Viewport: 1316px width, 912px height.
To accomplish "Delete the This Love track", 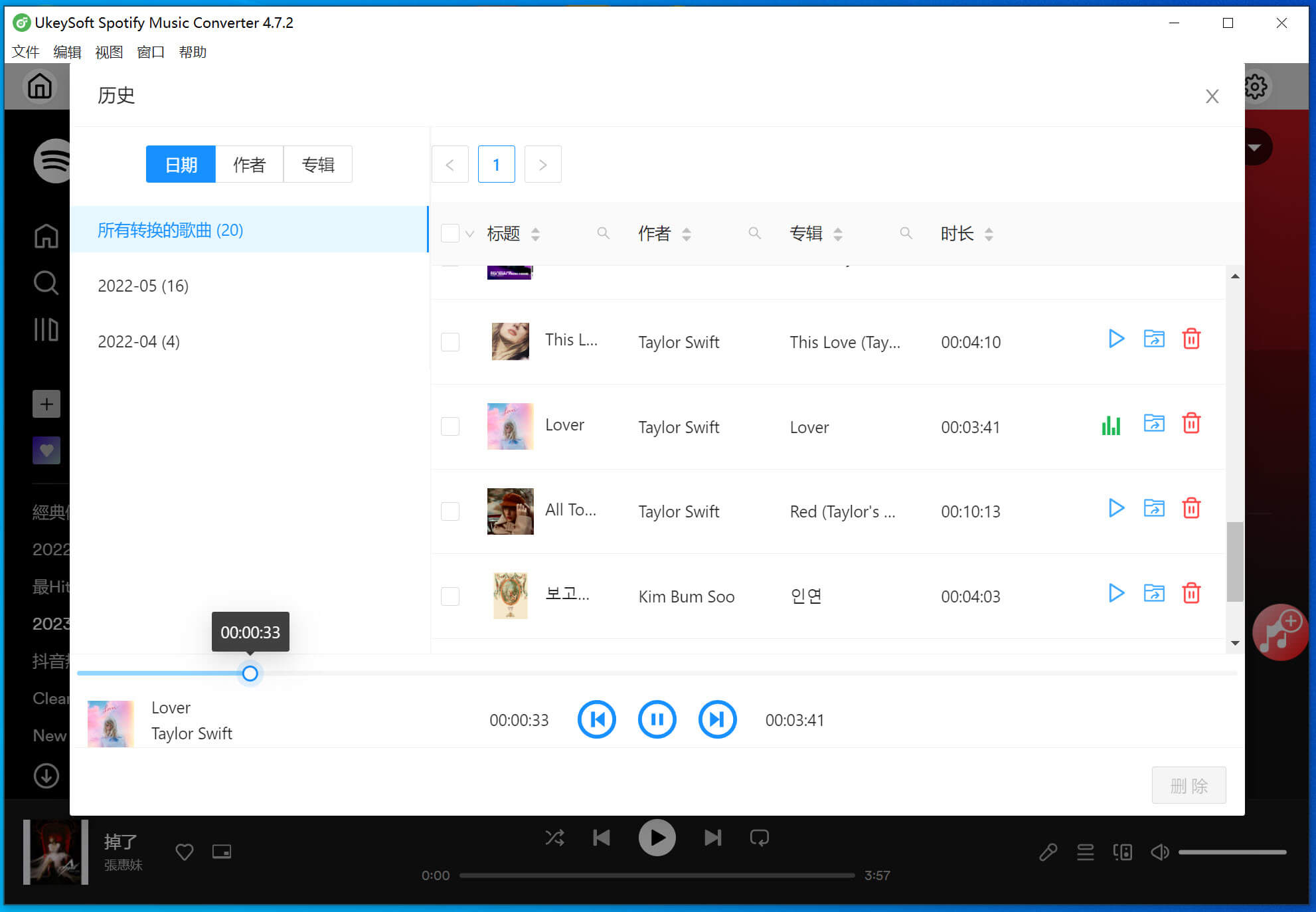I will [1192, 339].
